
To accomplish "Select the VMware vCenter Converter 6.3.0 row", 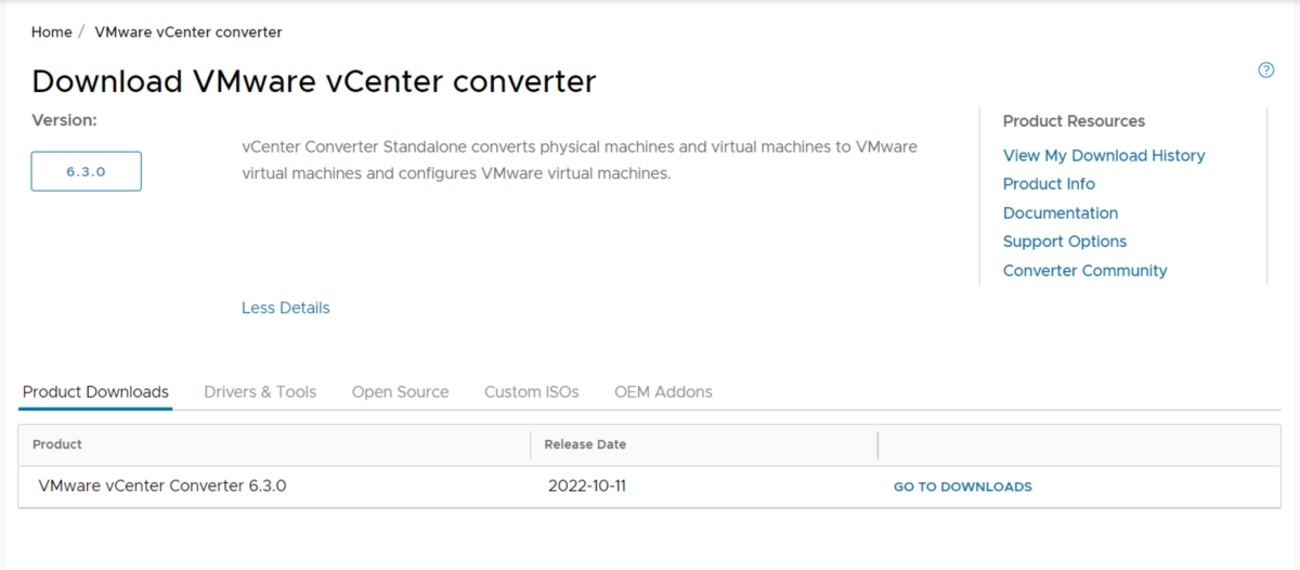I will pos(649,486).
